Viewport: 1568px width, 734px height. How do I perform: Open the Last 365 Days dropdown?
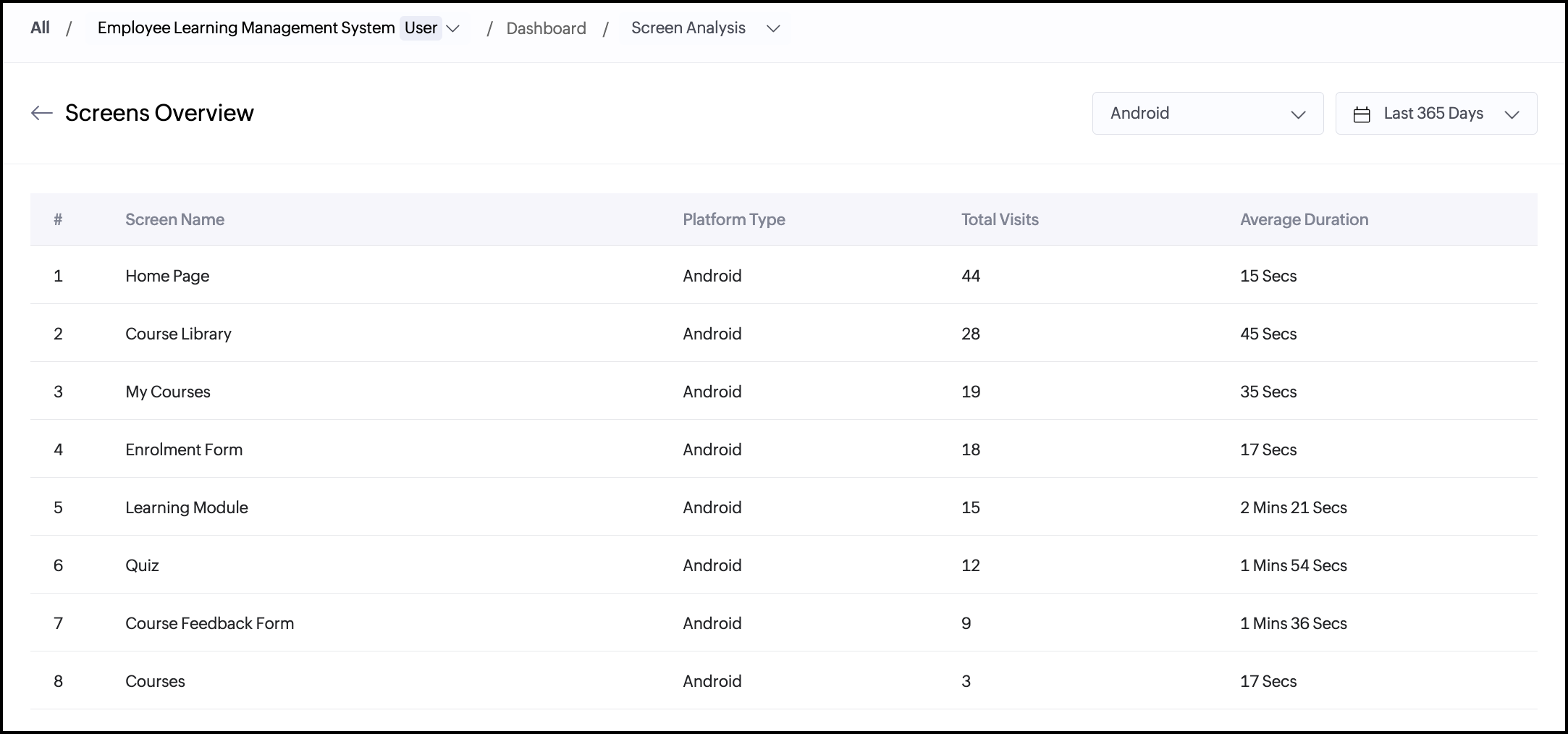(x=1436, y=114)
